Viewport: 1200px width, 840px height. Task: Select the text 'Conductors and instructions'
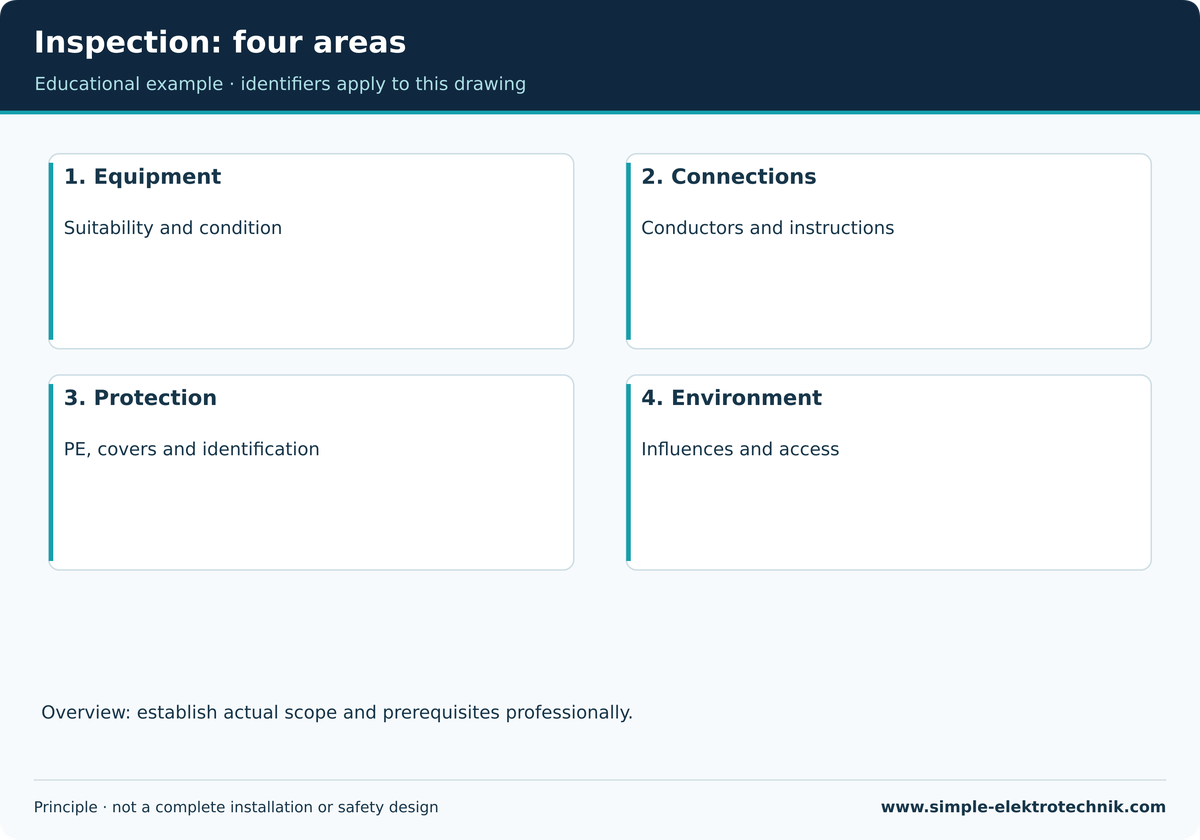point(768,228)
